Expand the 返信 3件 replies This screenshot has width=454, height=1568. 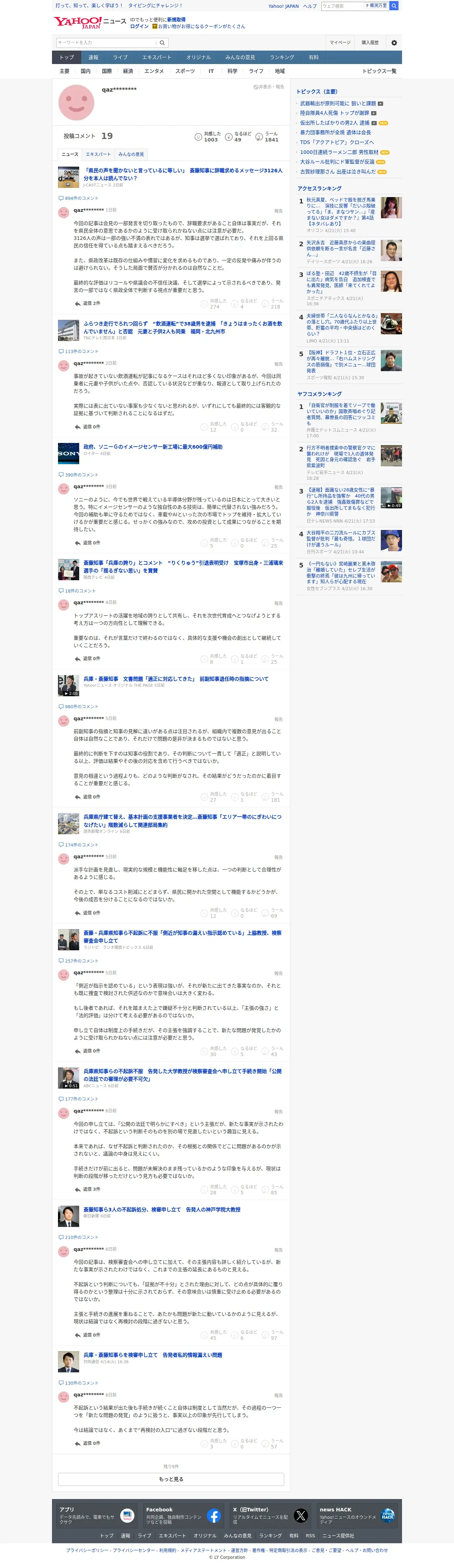tap(87, 1189)
